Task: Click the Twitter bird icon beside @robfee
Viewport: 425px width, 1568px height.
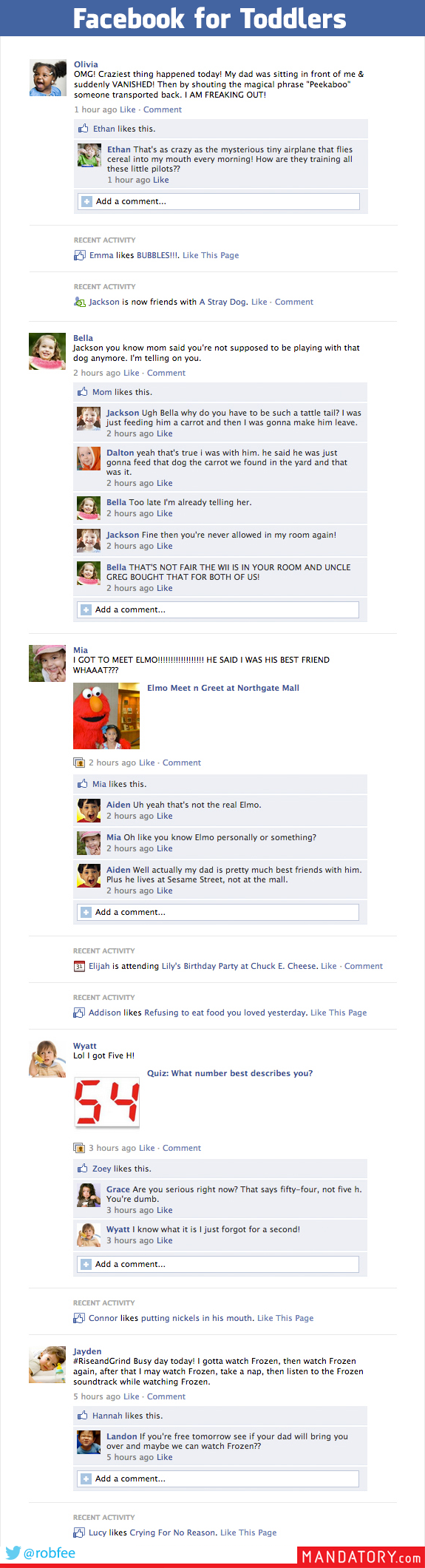Action: click(13, 1552)
